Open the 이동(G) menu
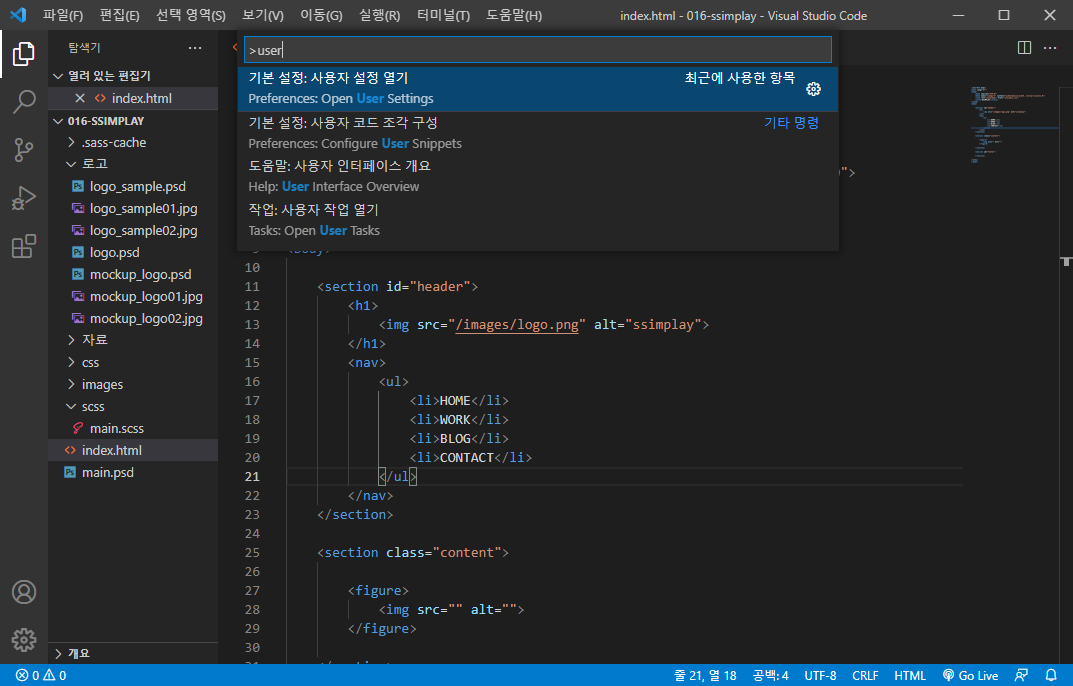Image resolution: width=1073 pixels, height=686 pixels. click(321, 15)
